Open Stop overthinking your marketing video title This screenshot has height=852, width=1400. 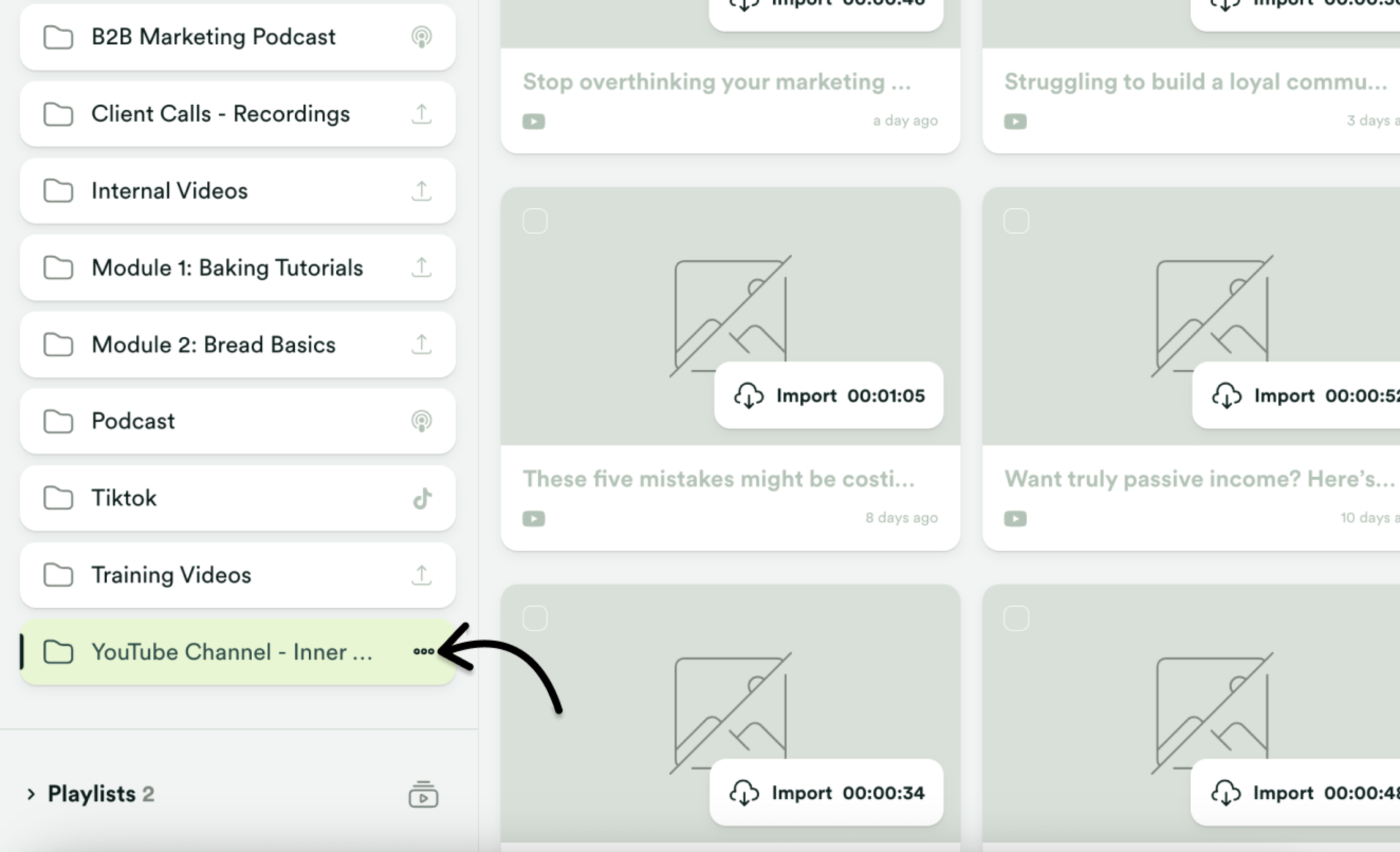[x=717, y=82]
